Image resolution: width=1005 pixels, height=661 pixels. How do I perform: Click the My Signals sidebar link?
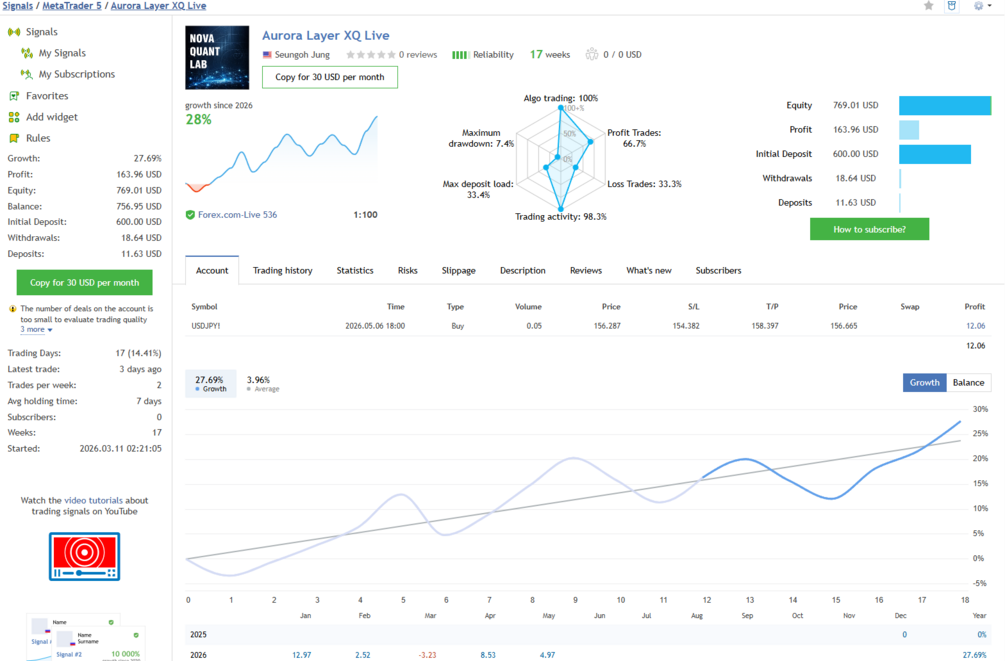click(x=62, y=53)
